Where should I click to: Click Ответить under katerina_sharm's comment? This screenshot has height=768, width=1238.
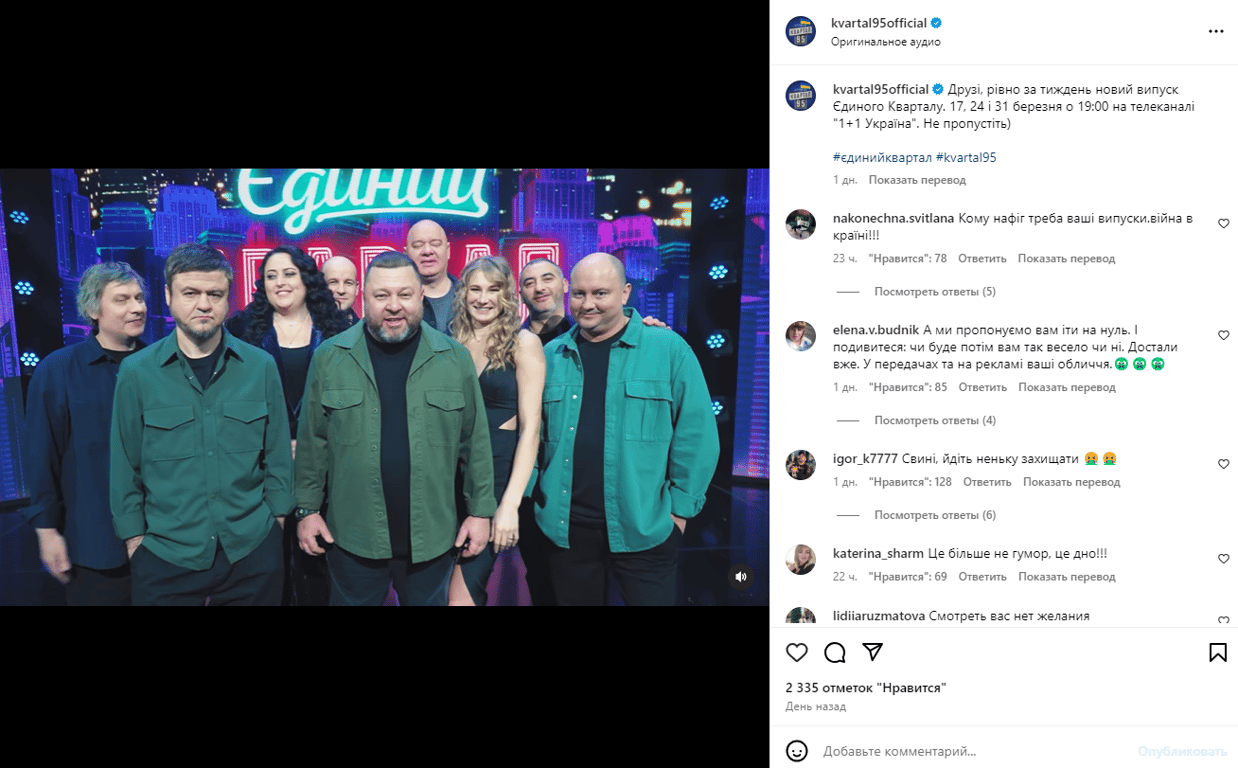[982, 577]
